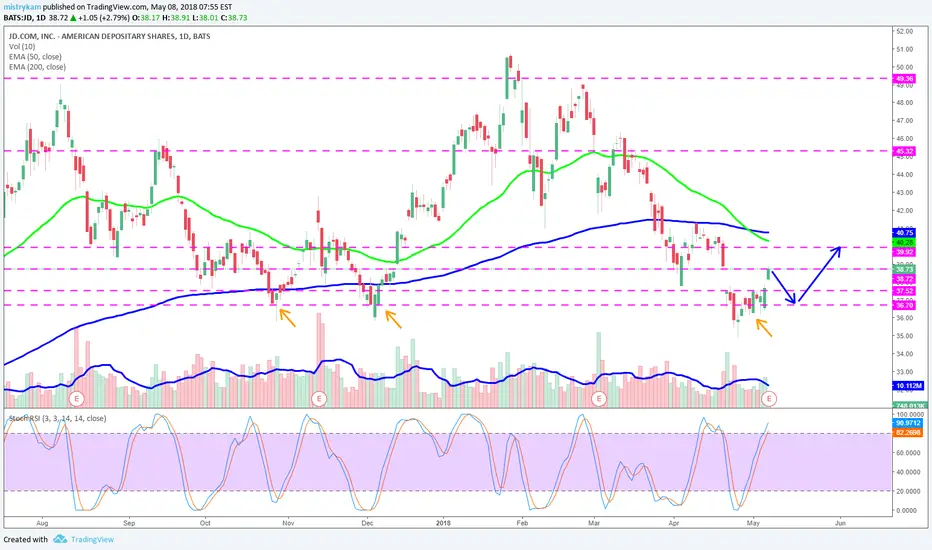The width and height of the screenshot is (932, 550).
Task: Open the TradingView link beside Created with
Action: [x=92, y=539]
